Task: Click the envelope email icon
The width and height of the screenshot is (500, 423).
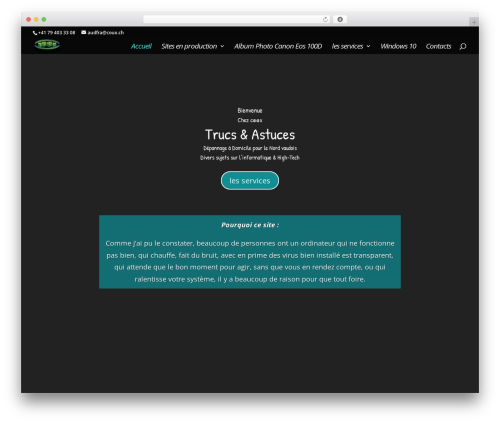Action: (84, 32)
